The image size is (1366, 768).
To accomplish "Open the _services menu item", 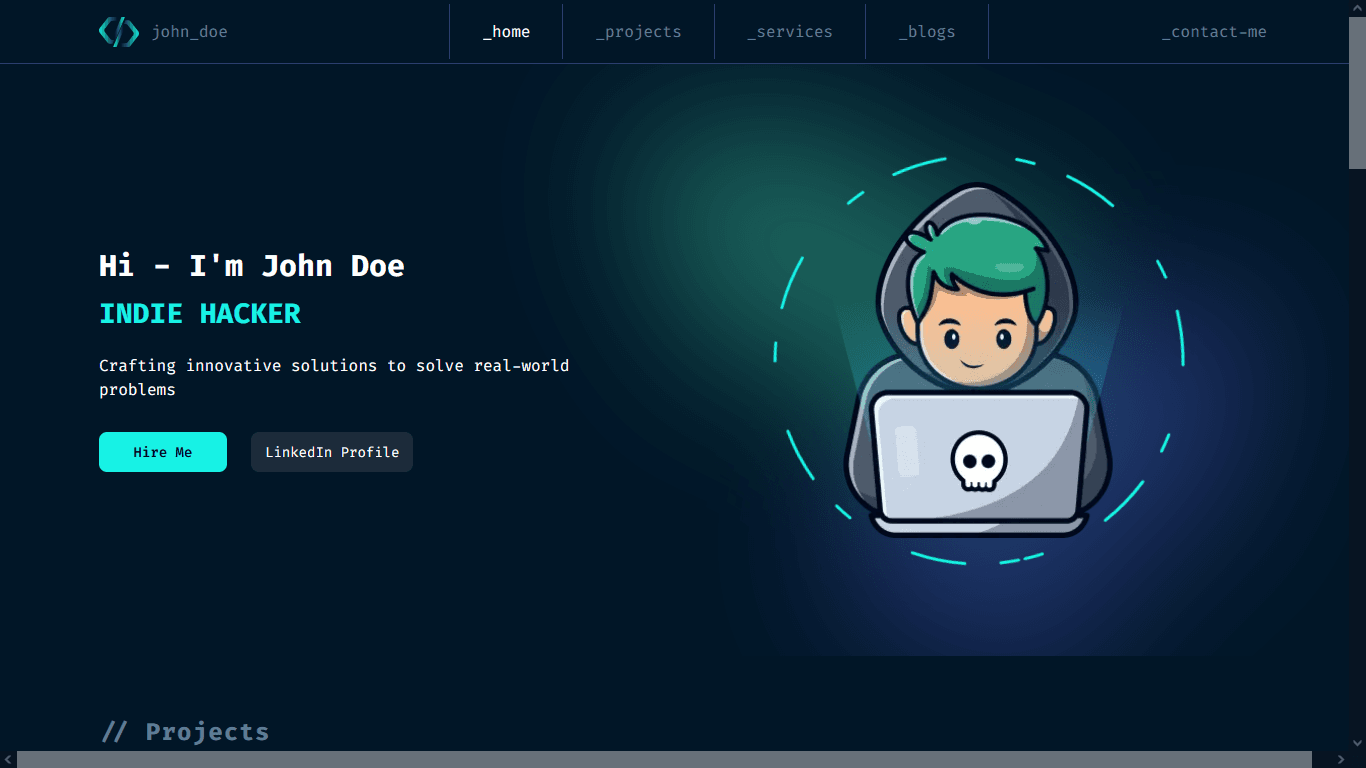I will [790, 31].
